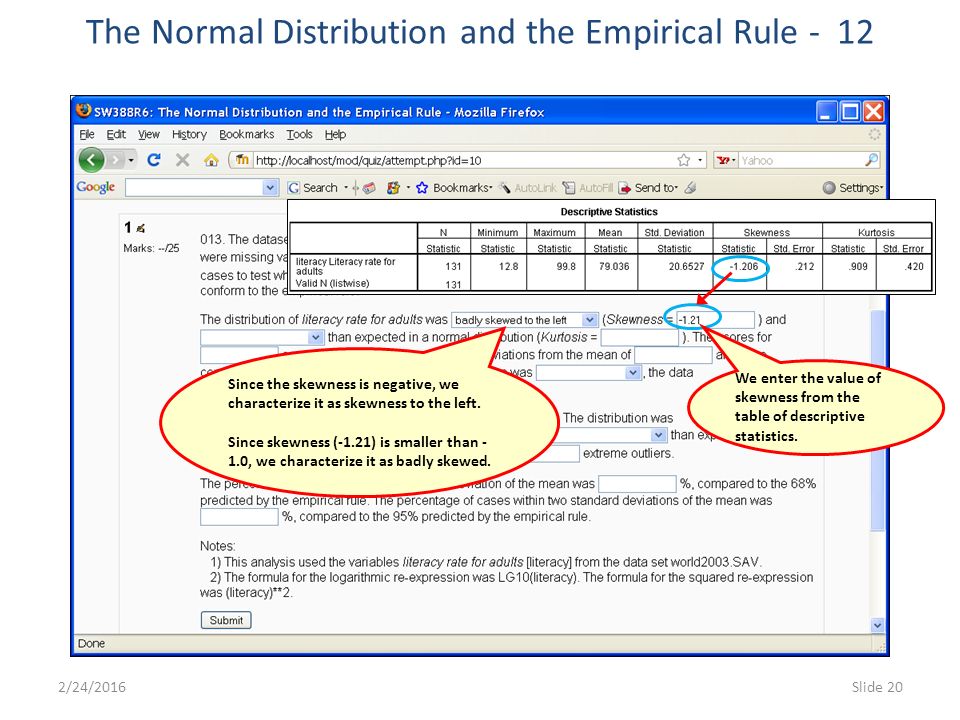960x720 pixels.
Task: Open the Send to toolbar button
Action: click(x=648, y=188)
